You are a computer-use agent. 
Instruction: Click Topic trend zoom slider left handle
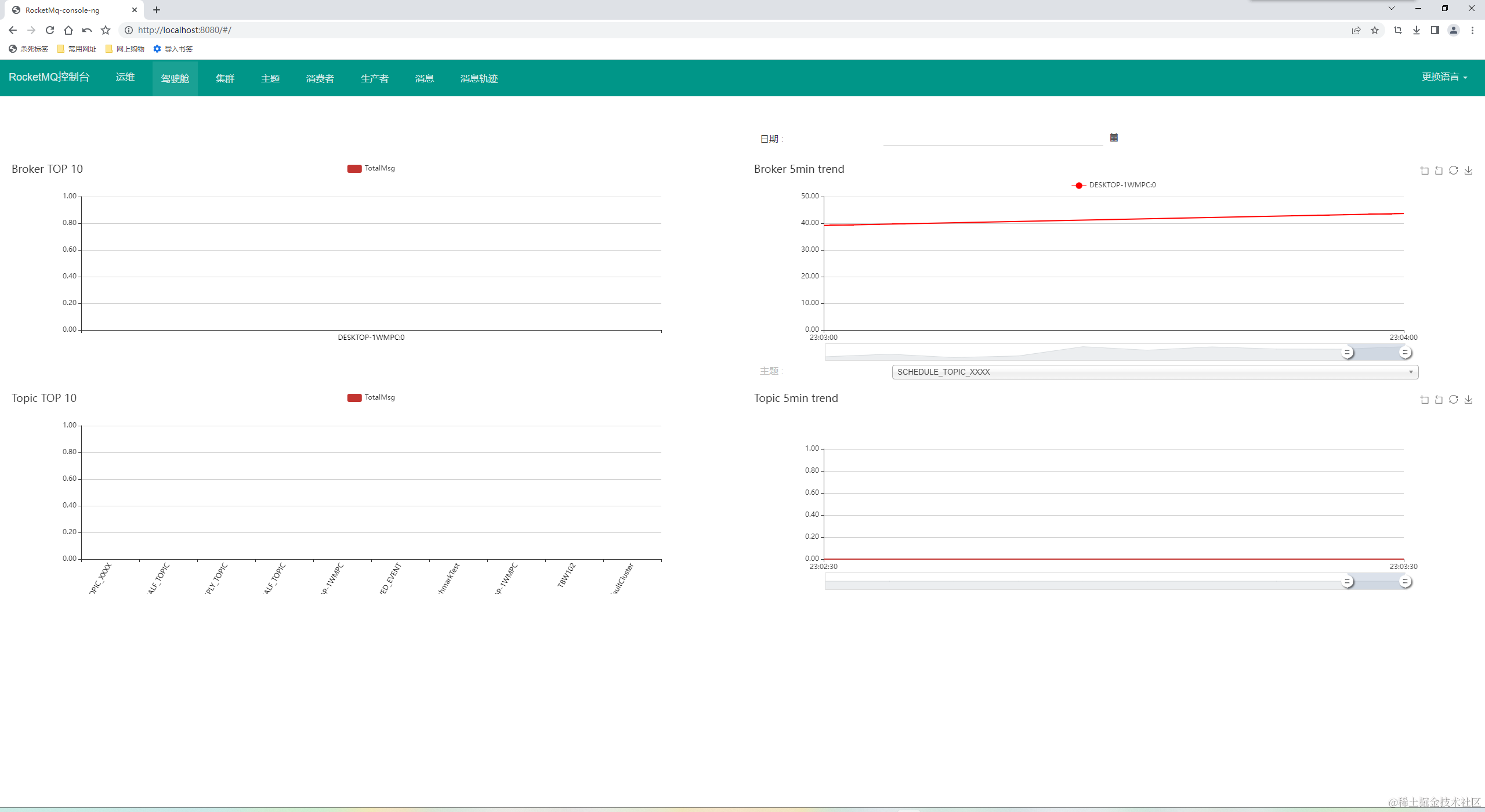point(1348,581)
